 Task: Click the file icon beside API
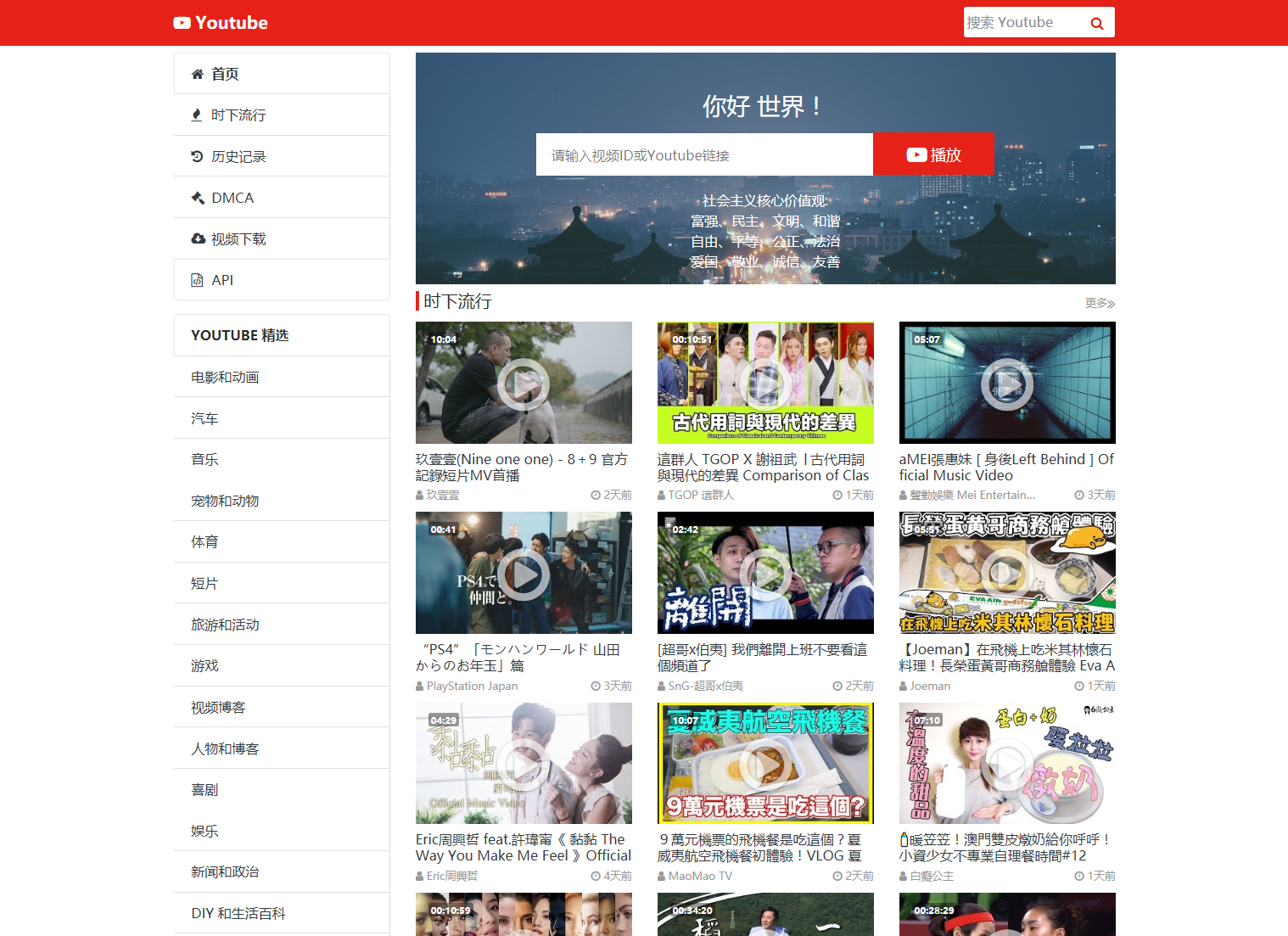pyautogui.click(x=197, y=280)
